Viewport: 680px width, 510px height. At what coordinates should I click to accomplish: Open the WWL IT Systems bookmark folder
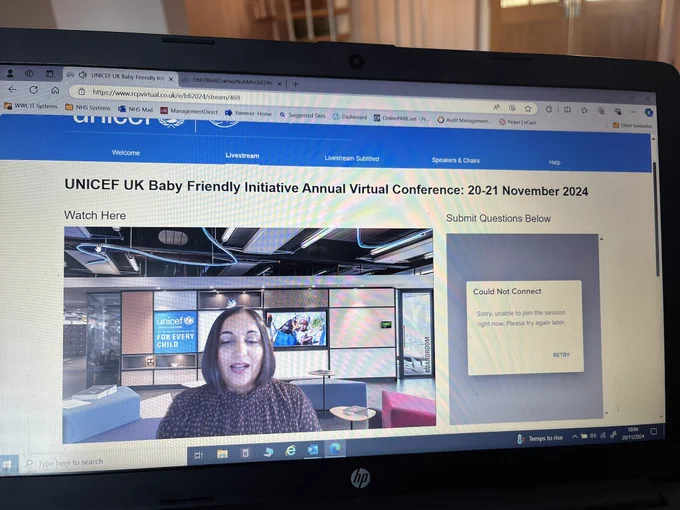click(x=30, y=105)
